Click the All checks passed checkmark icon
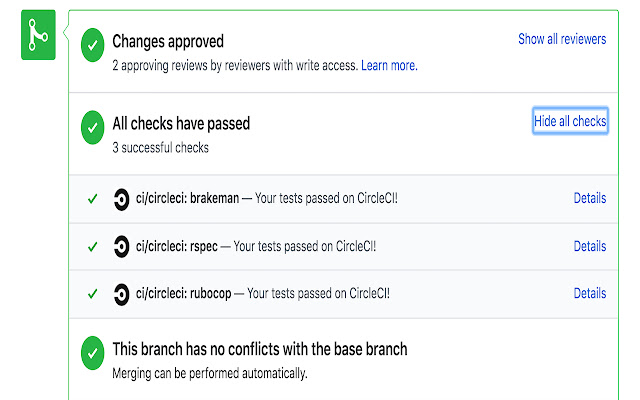640x400 pixels. pos(92,127)
